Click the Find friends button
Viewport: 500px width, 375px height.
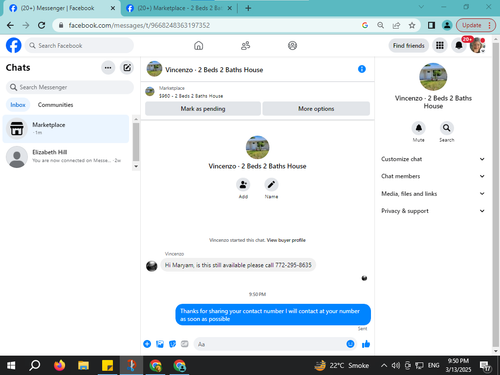[x=408, y=45]
